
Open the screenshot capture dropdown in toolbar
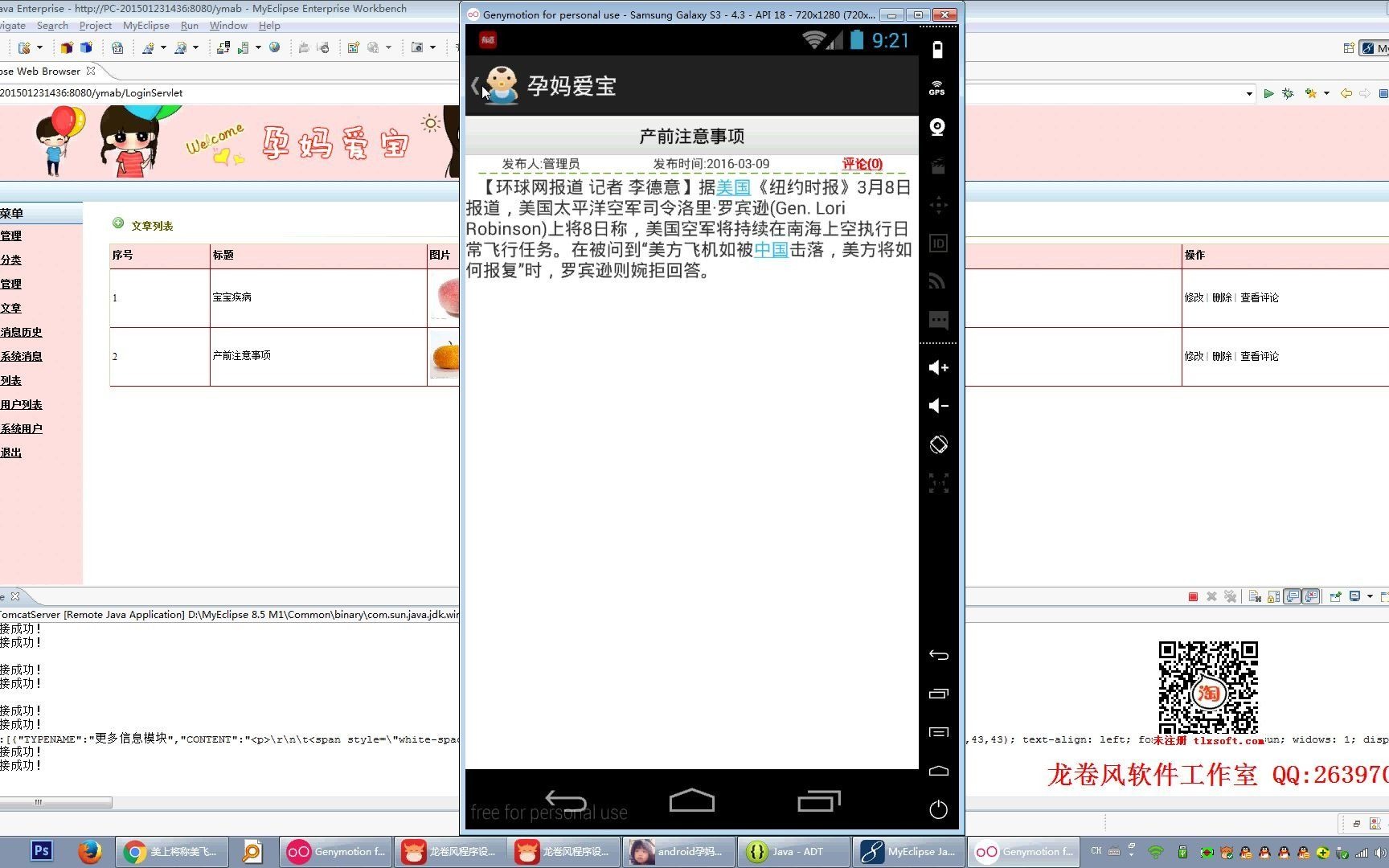coord(432,47)
